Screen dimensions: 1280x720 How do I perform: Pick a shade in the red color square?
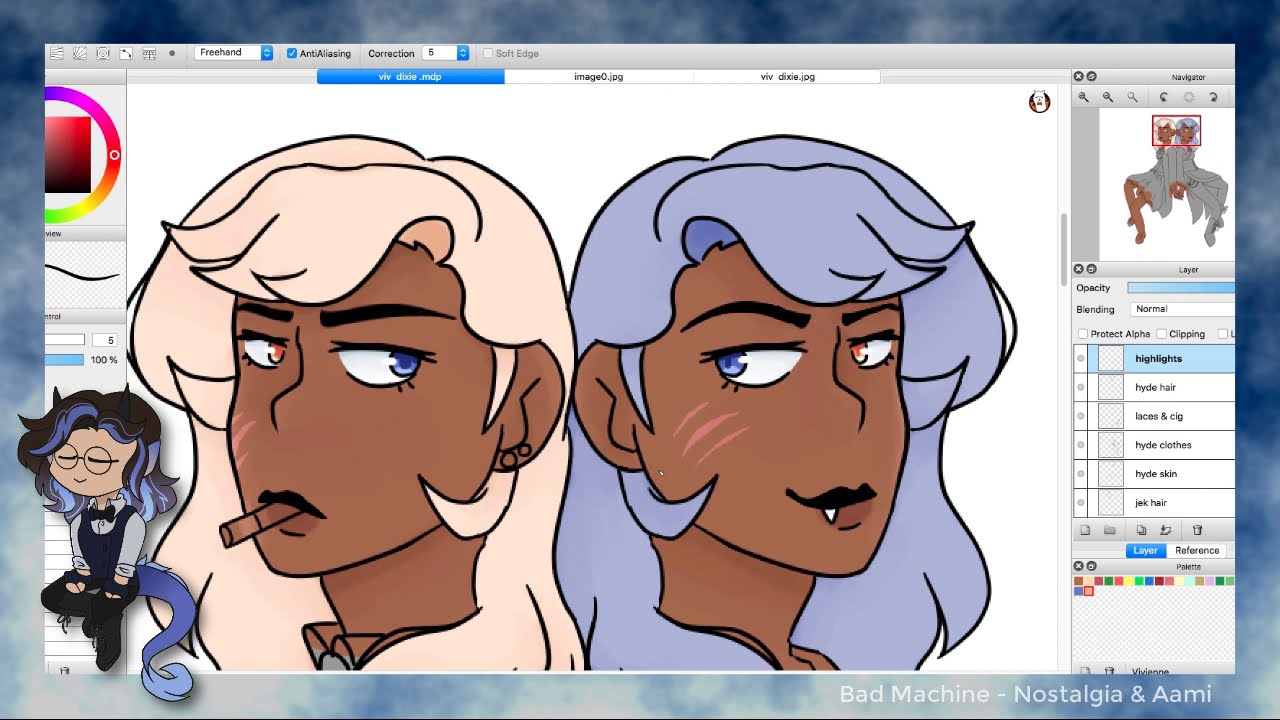[68, 155]
